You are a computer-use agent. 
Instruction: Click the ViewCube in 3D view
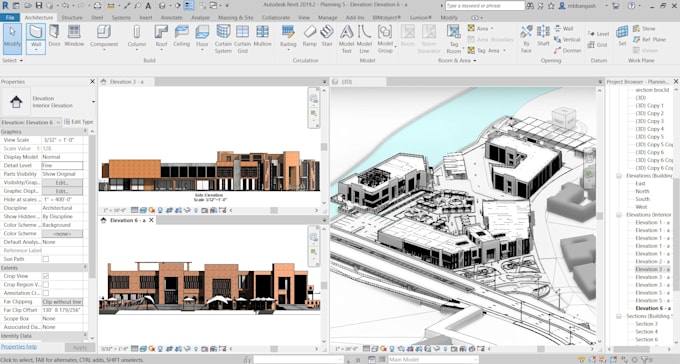(x=564, y=118)
